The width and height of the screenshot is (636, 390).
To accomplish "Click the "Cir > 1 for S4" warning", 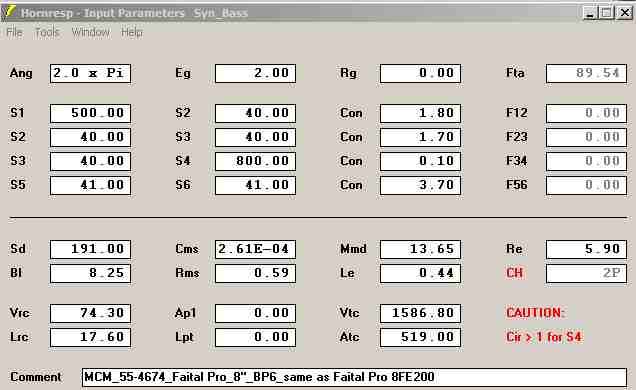I will click(544, 337).
